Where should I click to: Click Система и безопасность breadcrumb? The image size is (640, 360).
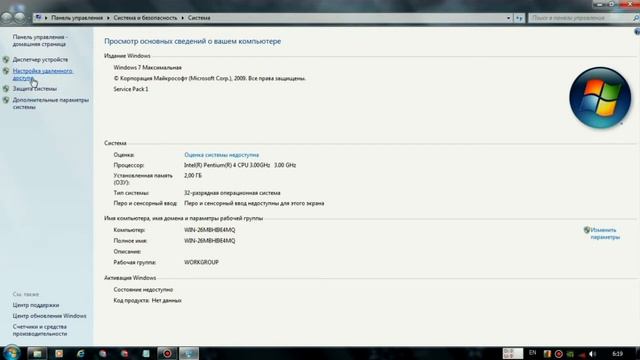[x=145, y=18]
